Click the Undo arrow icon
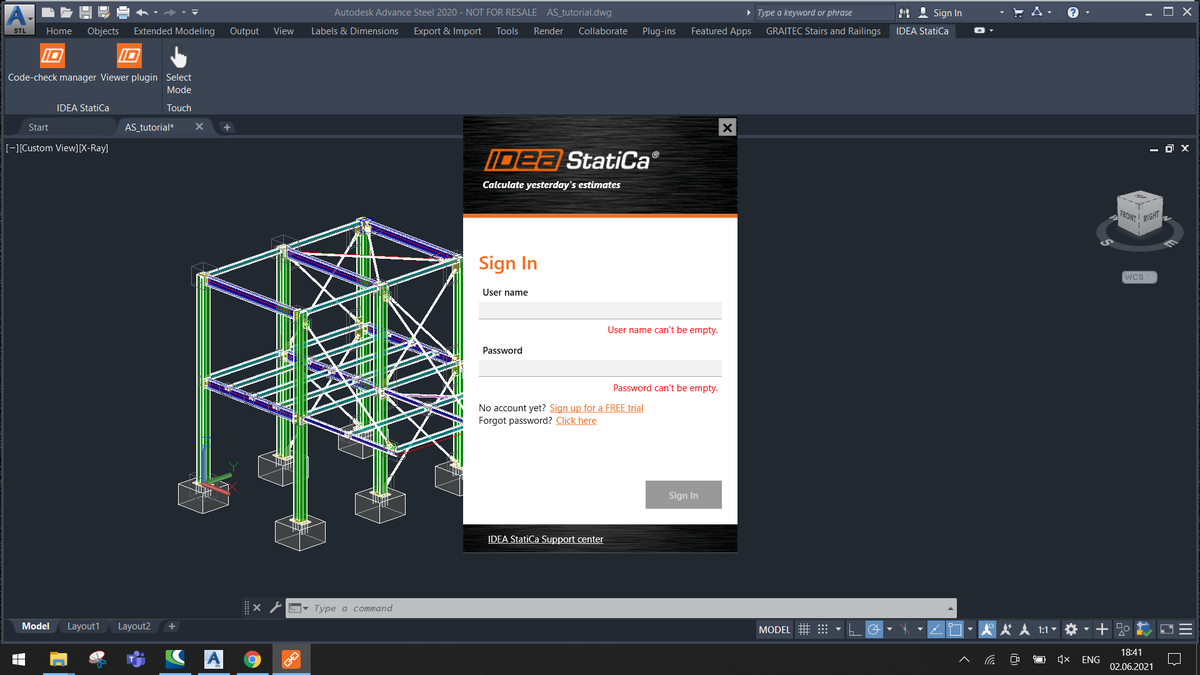Screen dimensions: 1200x675 pos(143,11)
